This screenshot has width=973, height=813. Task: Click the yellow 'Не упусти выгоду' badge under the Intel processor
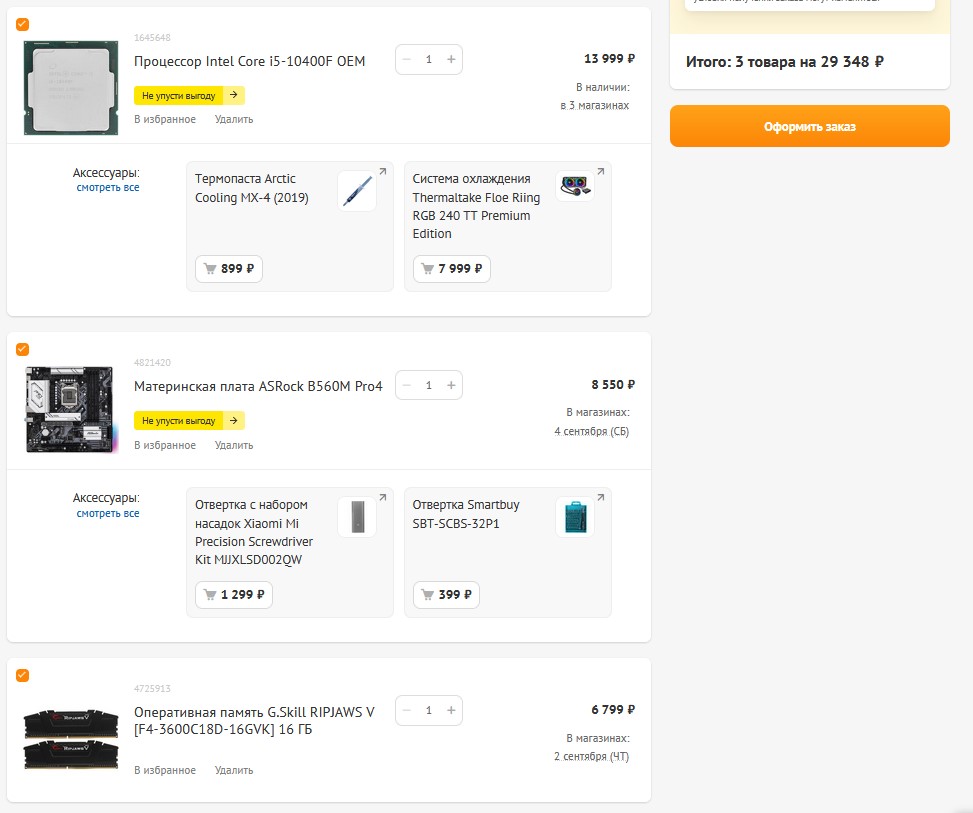[189, 95]
